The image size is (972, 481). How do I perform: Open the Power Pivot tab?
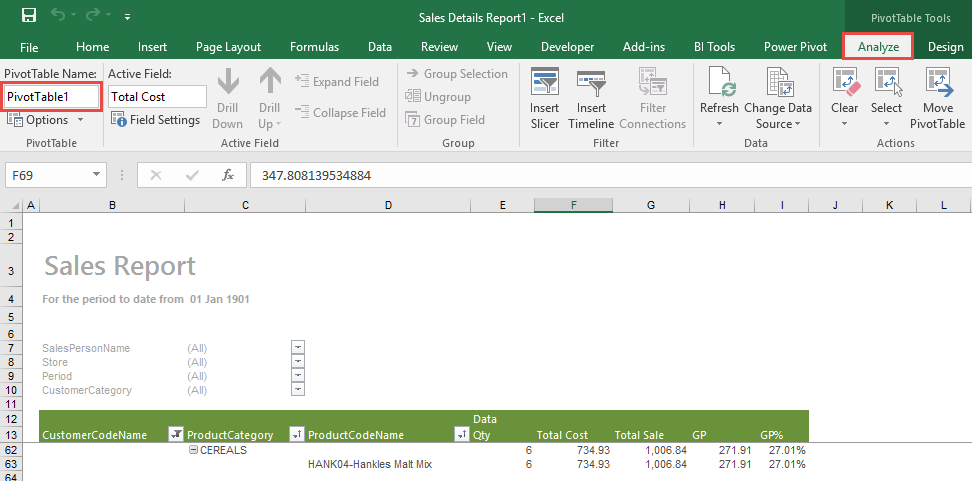click(795, 47)
